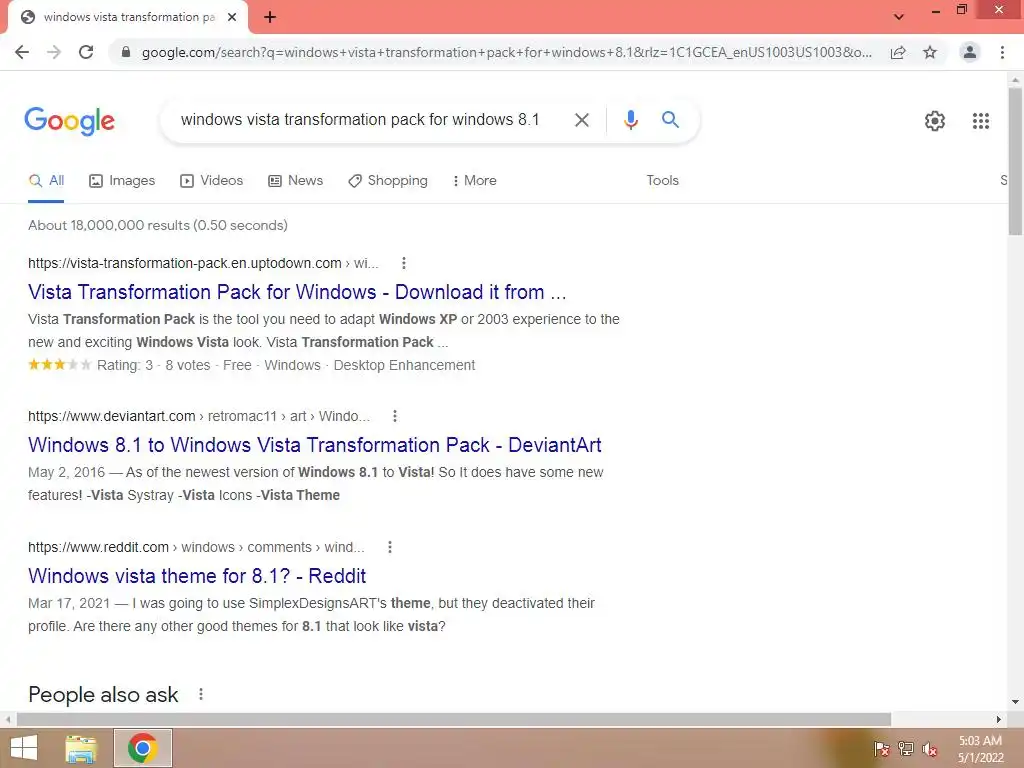Open Google settings gear

click(935, 121)
